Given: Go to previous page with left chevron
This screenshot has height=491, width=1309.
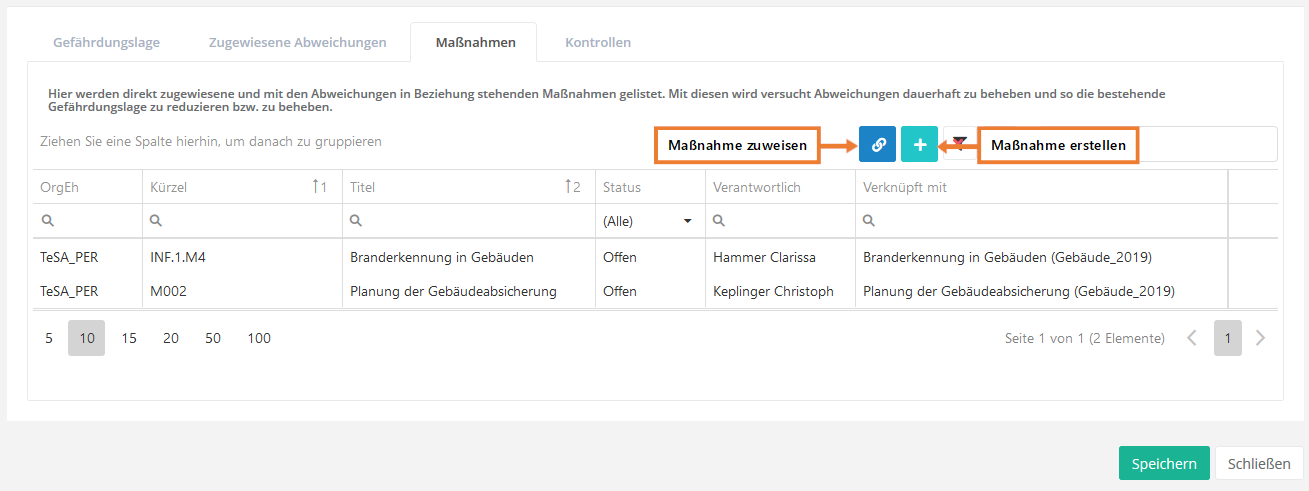Looking at the screenshot, I should point(1192,338).
